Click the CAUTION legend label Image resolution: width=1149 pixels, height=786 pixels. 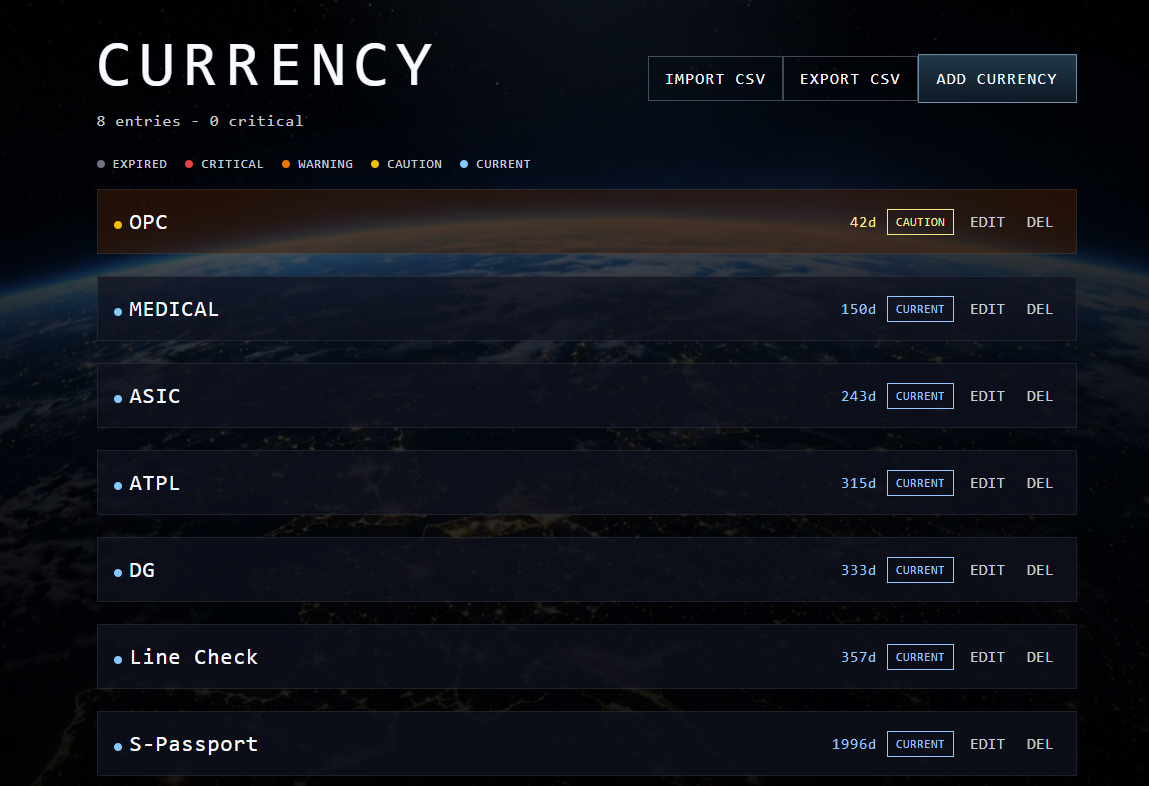click(x=414, y=164)
